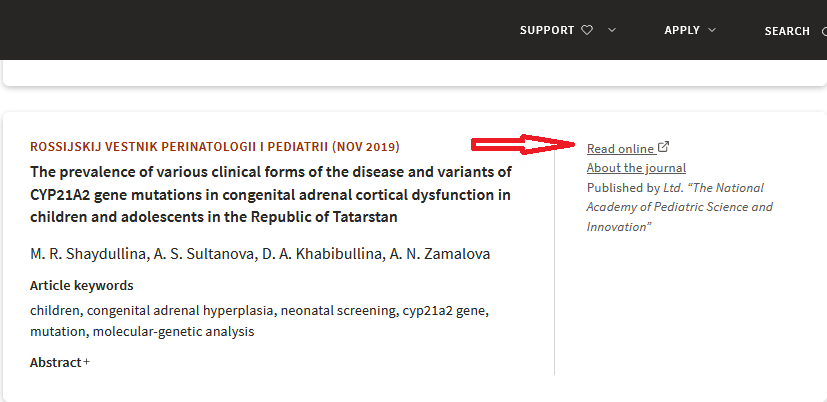This screenshot has height=402, width=827.
Task: Click the heart icon beside SUPPORT
Action: [587, 30]
